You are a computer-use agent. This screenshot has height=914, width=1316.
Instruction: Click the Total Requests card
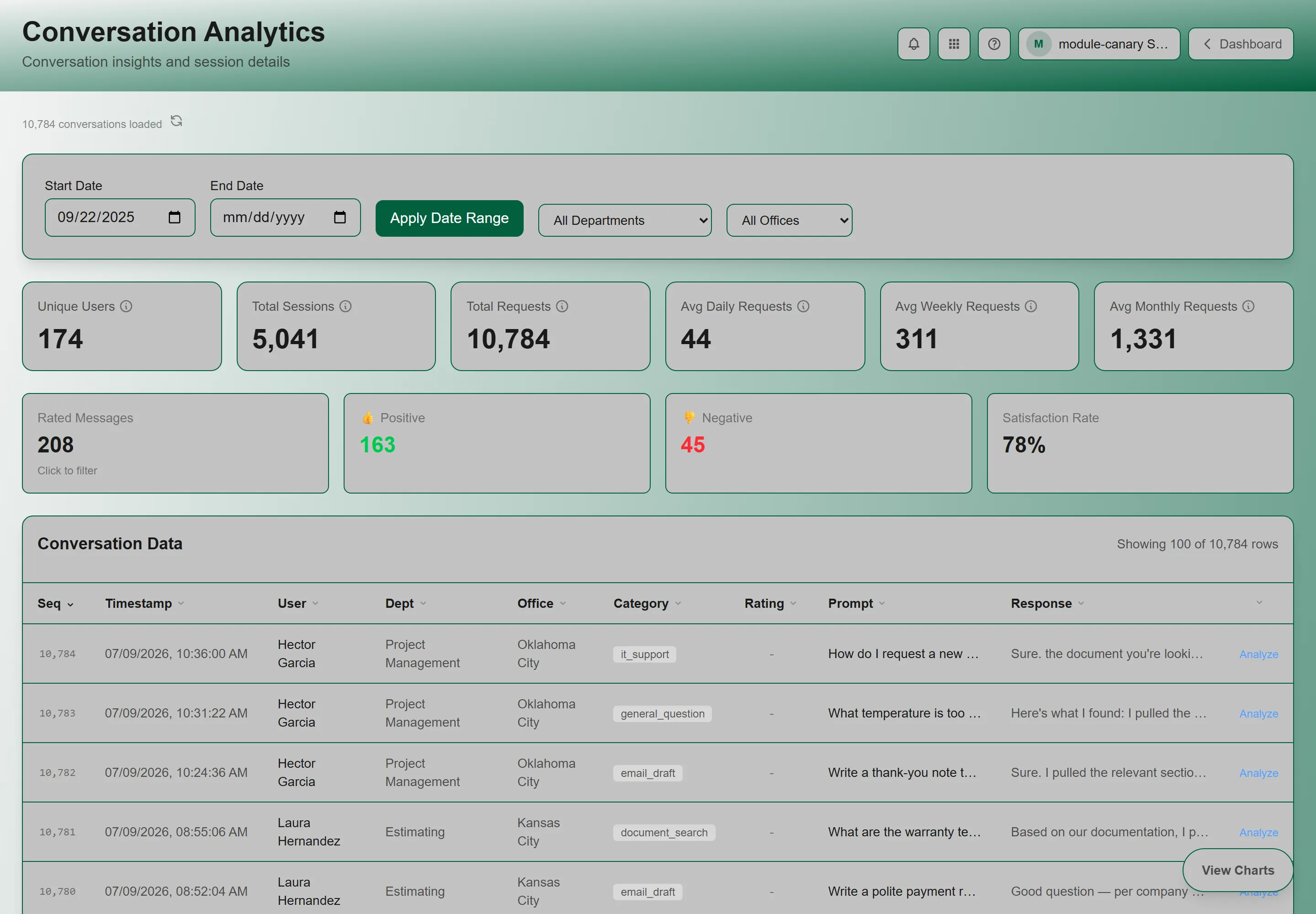click(550, 326)
